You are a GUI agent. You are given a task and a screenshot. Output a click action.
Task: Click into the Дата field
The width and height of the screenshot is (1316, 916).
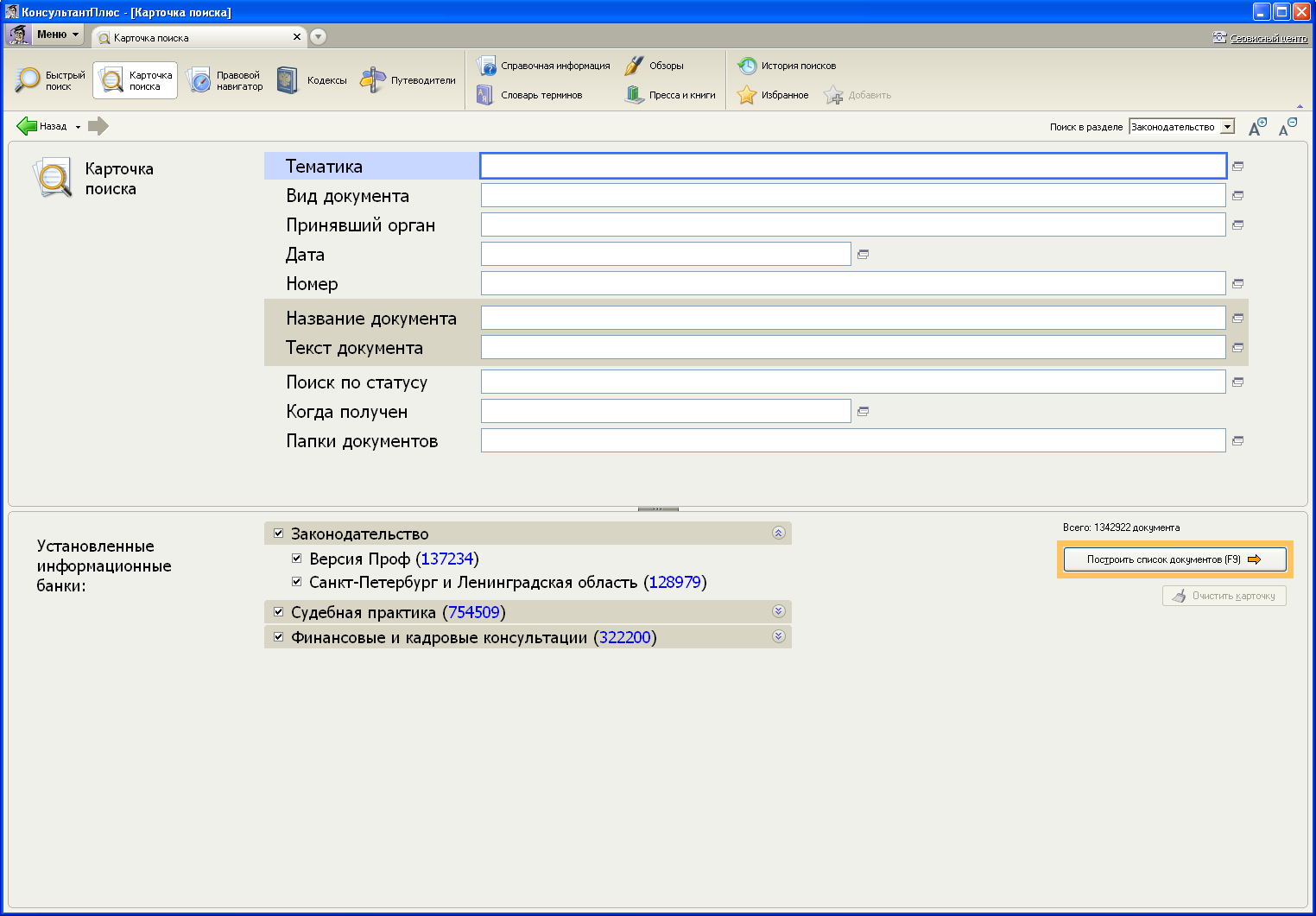666,254
